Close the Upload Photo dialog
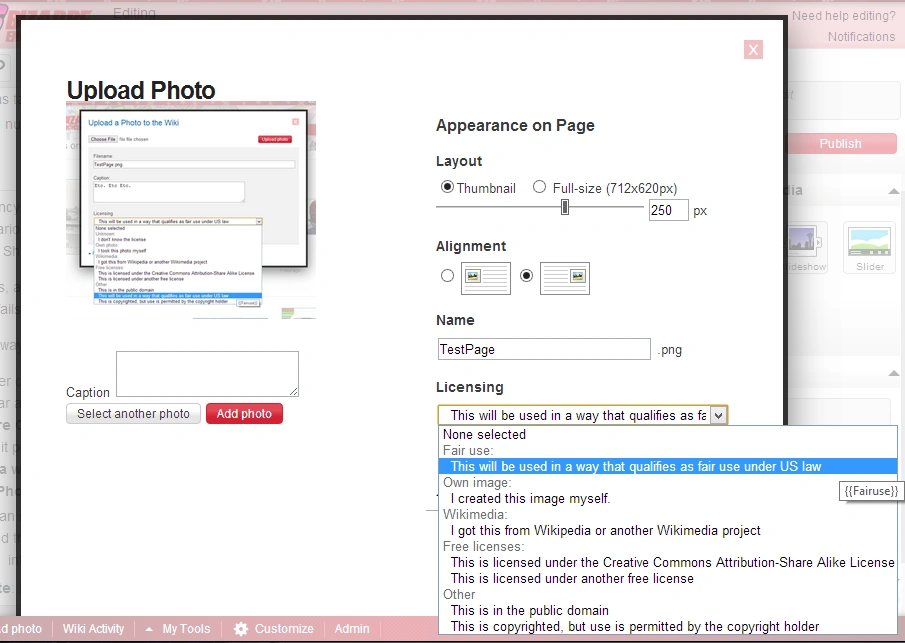This screenshot has height=643, width=905. 753,50
